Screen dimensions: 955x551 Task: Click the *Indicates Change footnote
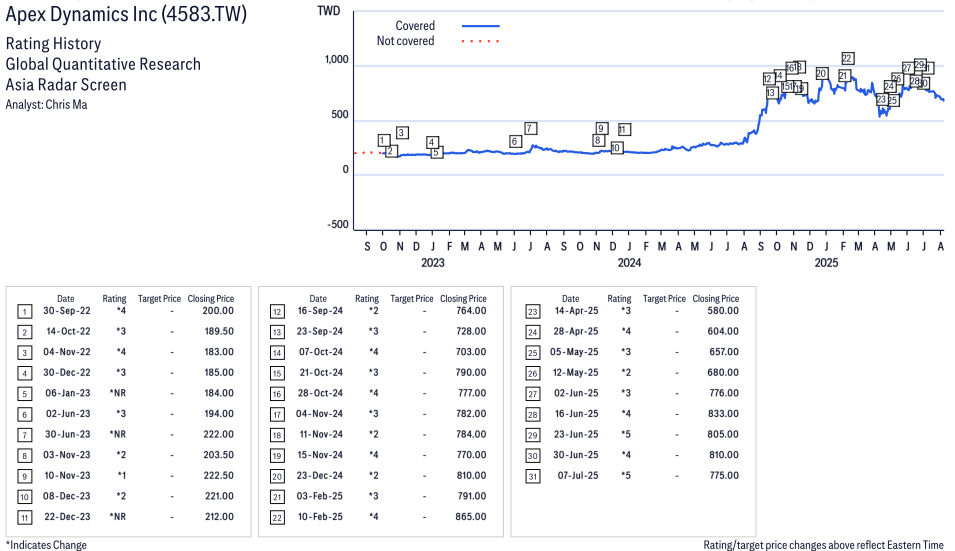coord(46,545)
